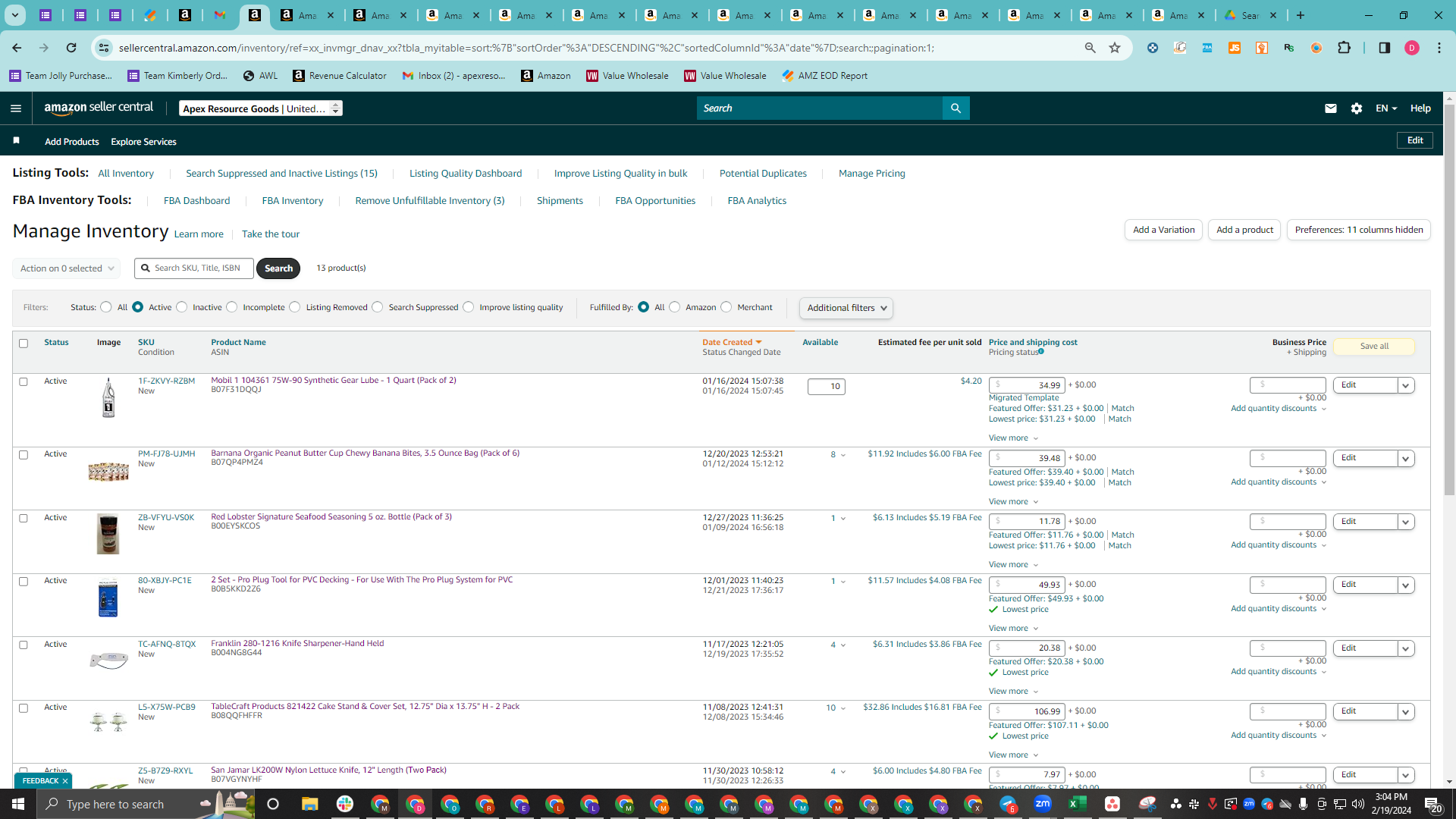Screen dimensions: 1456x819
Task: Open the Windows notification center
Action: pyautogui.click(x=1433, y=804)
